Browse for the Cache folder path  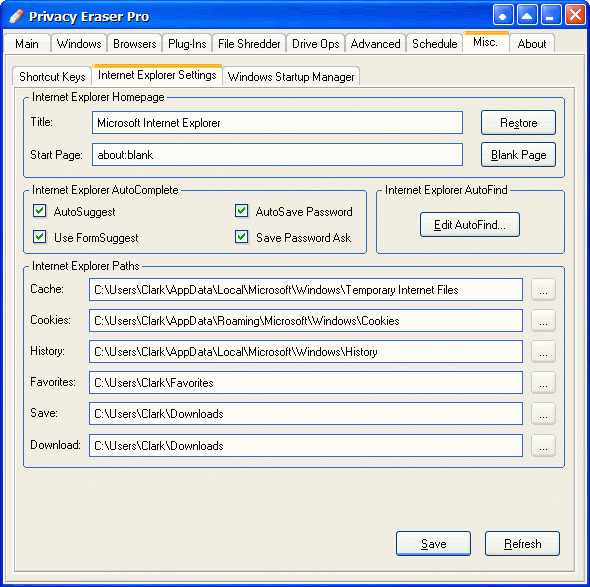(x=543, y=290)
